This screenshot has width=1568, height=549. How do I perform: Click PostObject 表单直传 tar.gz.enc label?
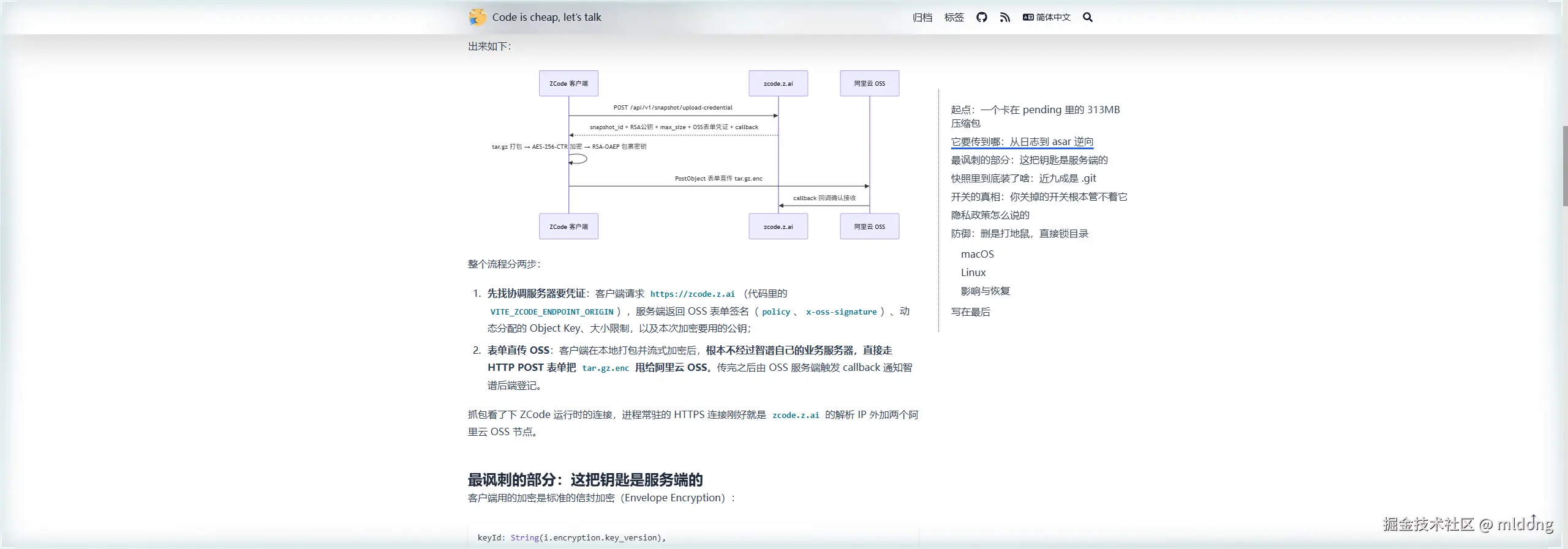[718, 178]
